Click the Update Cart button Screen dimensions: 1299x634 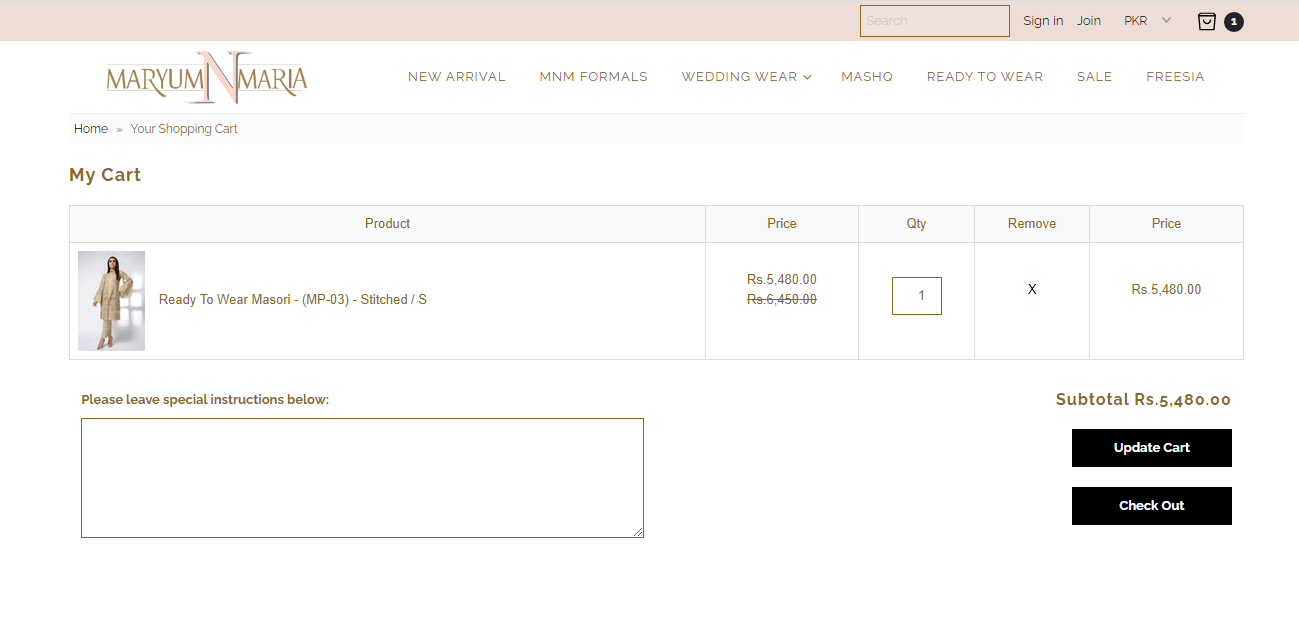[1152, 448]
